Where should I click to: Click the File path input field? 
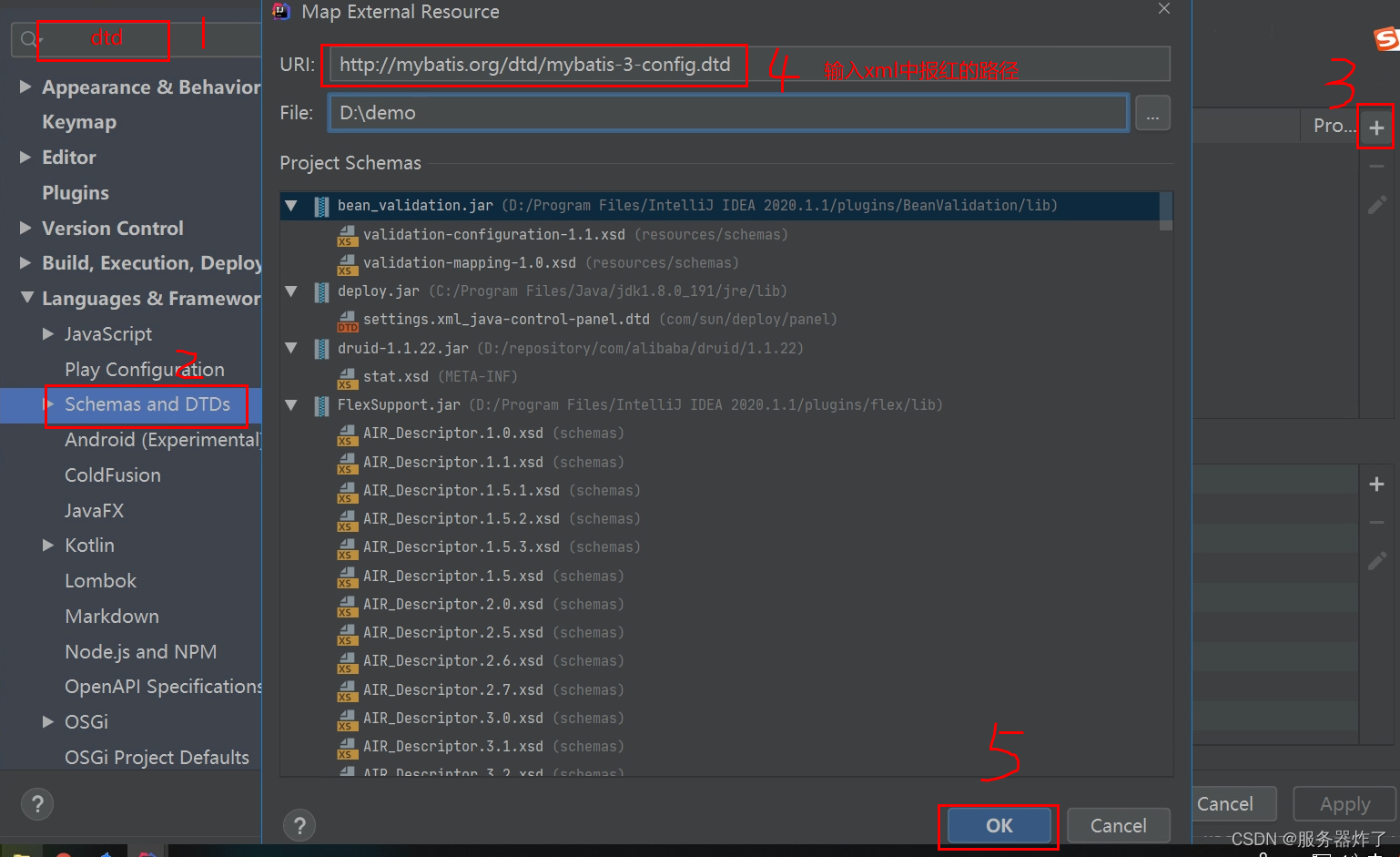pyautogui.click(x=728, y=113)
